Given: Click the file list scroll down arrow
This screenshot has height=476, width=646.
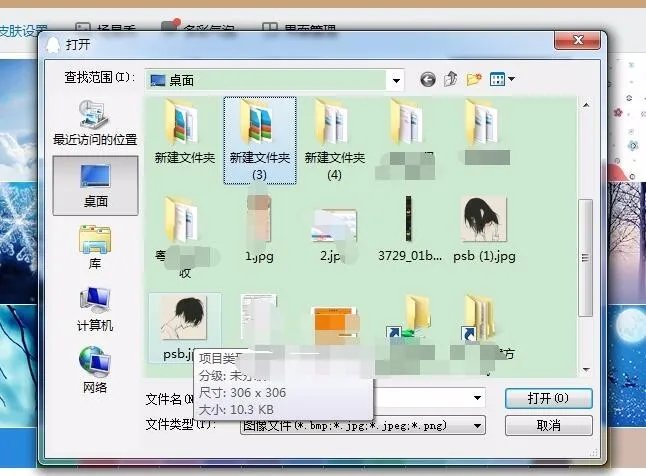Looking at the screenshot, I should pos(586,370).
